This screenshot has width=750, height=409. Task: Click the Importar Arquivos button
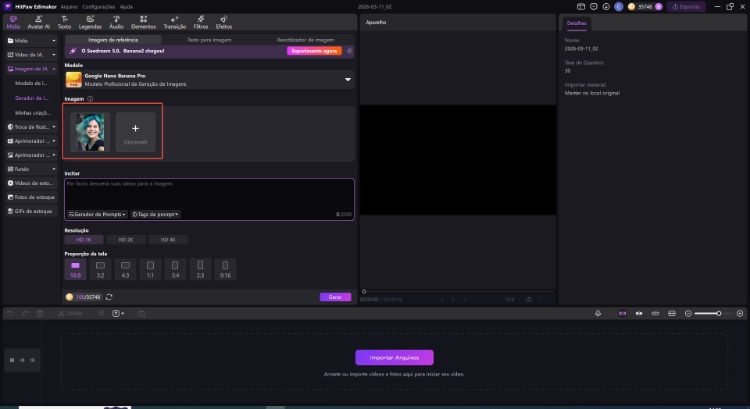tap(394, 357)
